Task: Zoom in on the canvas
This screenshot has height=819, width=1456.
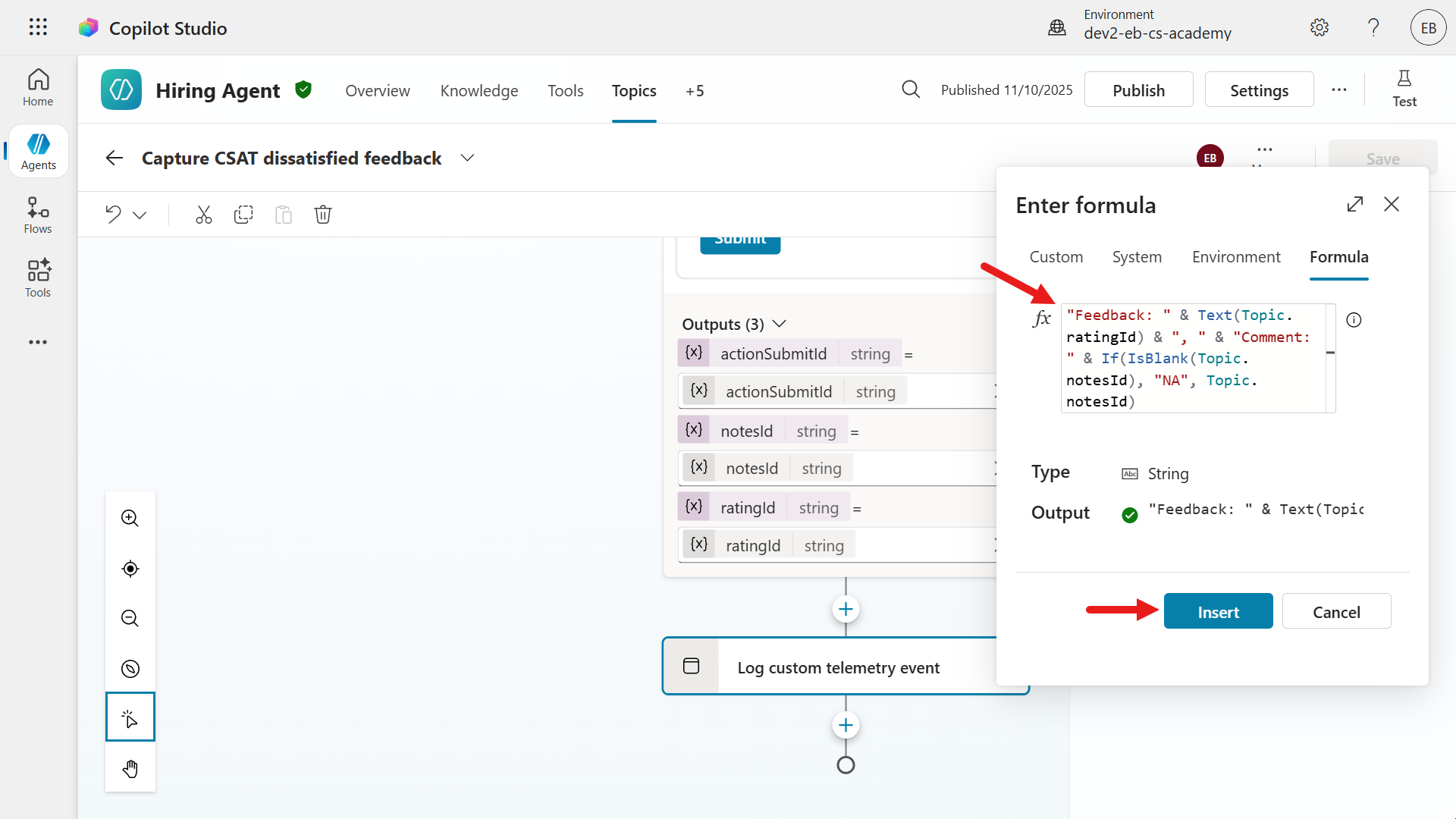Action: tap(130, 518)
